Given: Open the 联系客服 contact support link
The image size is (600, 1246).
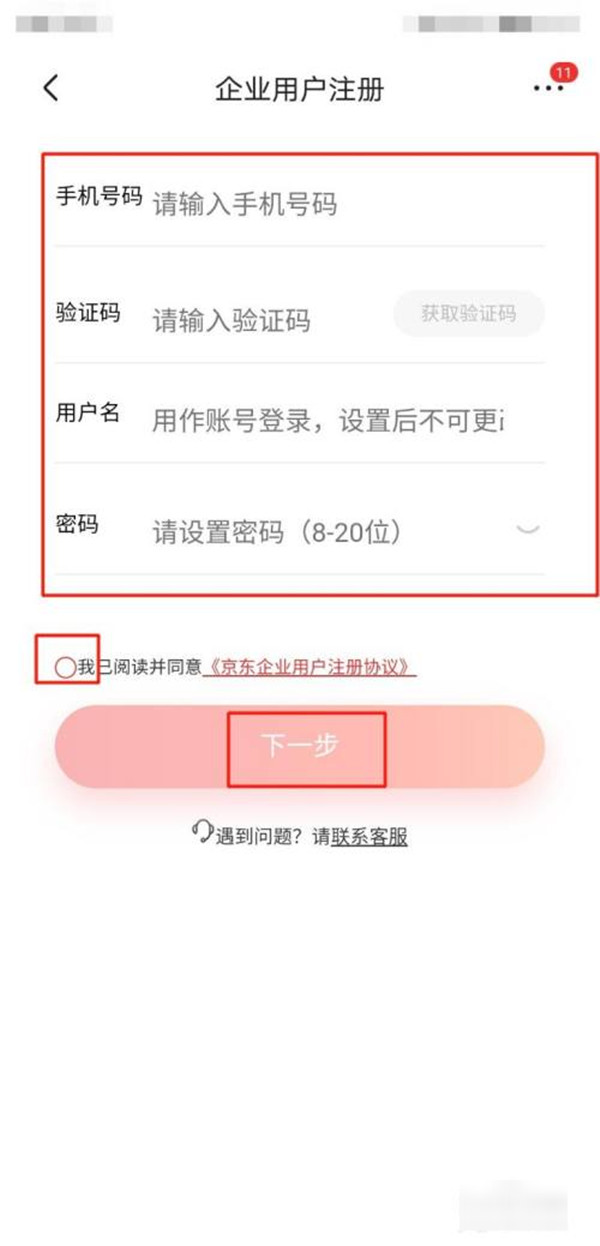Looking at the screenshot, I should (x=369, y=837).
